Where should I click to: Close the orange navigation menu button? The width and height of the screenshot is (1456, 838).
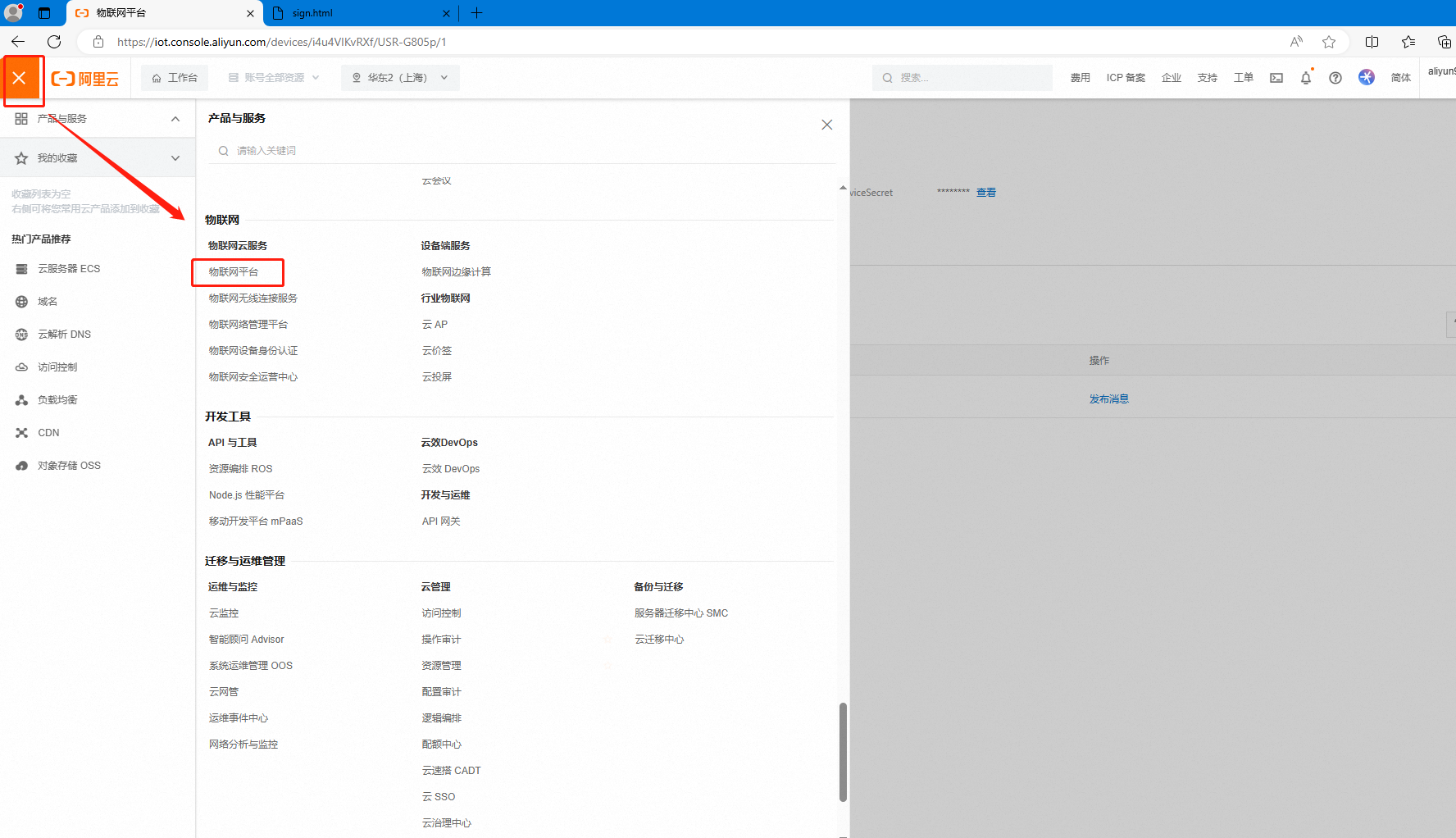point(20,78)
